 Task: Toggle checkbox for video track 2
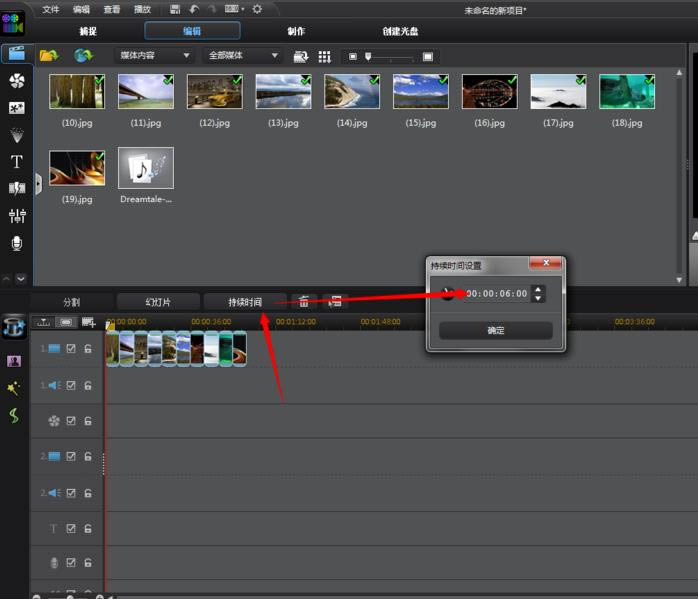pos(71,456)
